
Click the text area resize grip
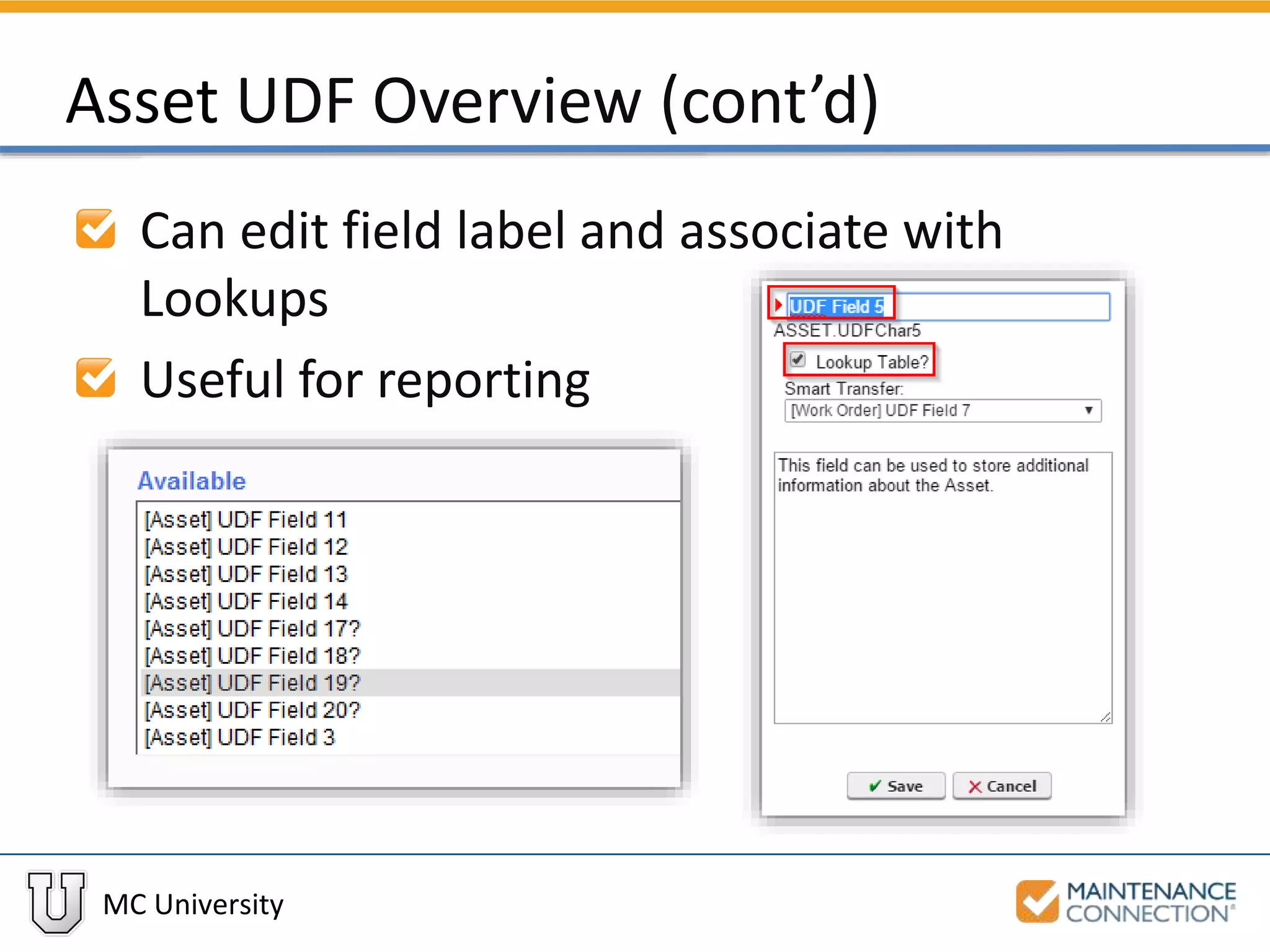pos(1106,717)
